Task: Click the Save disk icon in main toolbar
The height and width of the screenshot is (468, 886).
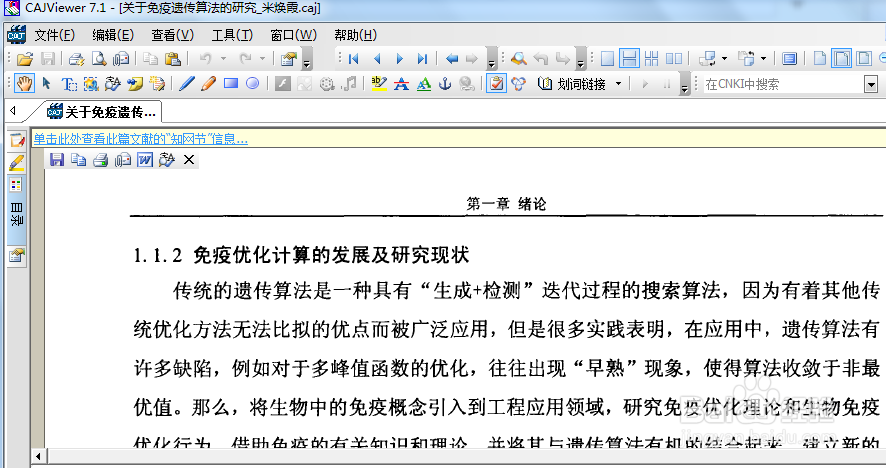Action: pyautogui.click(x=48, y=59)
